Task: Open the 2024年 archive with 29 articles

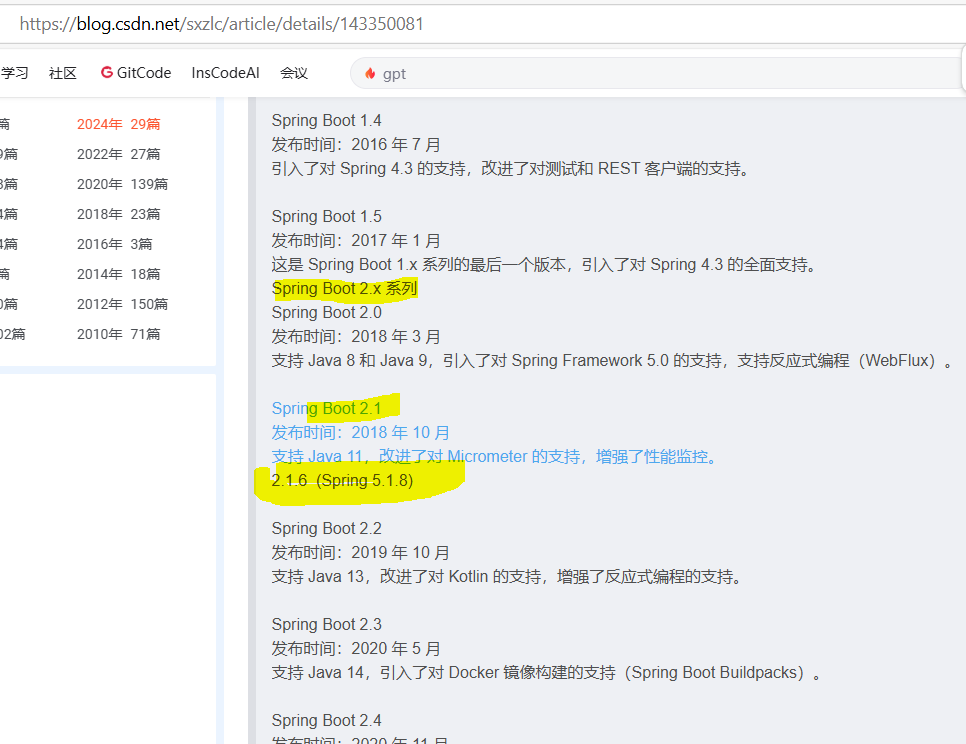Action: click(x=120, y=123)
